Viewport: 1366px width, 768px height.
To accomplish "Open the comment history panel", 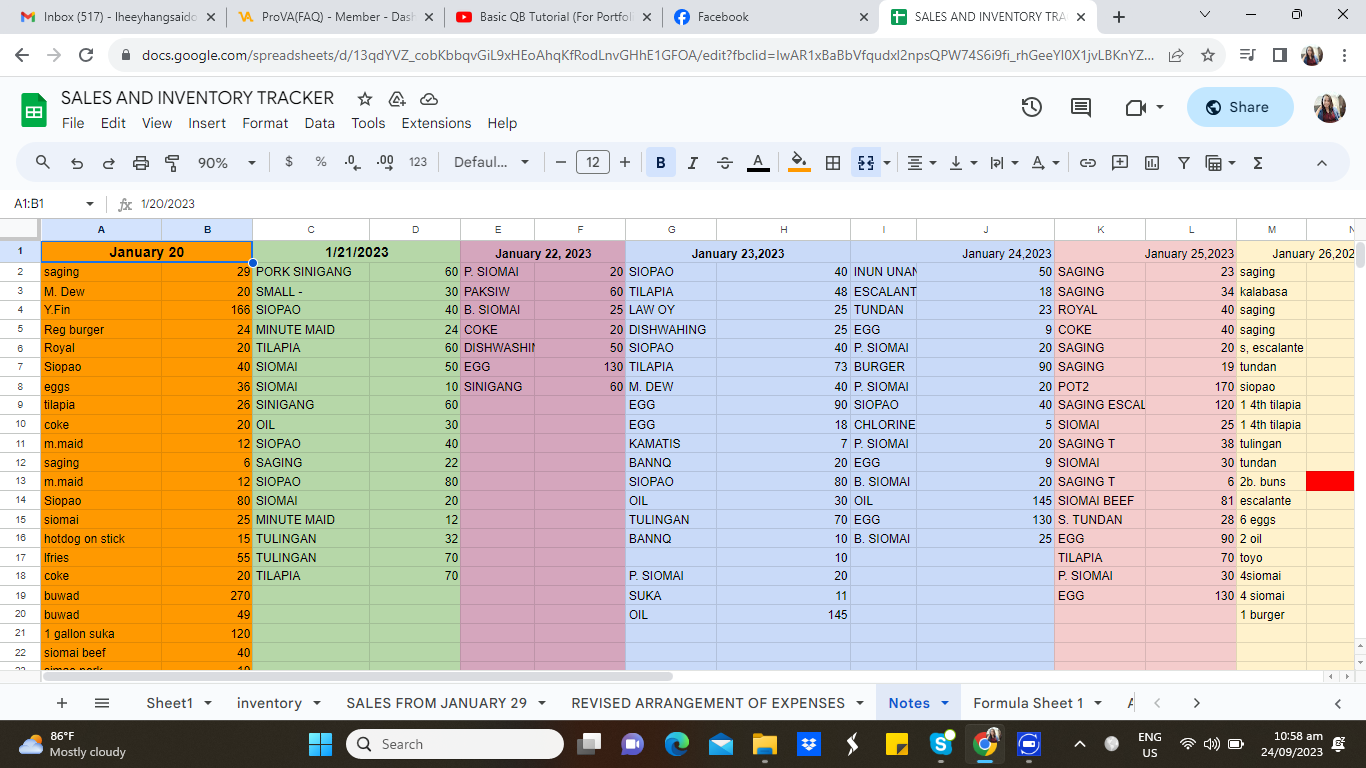I will (1081, 107).
